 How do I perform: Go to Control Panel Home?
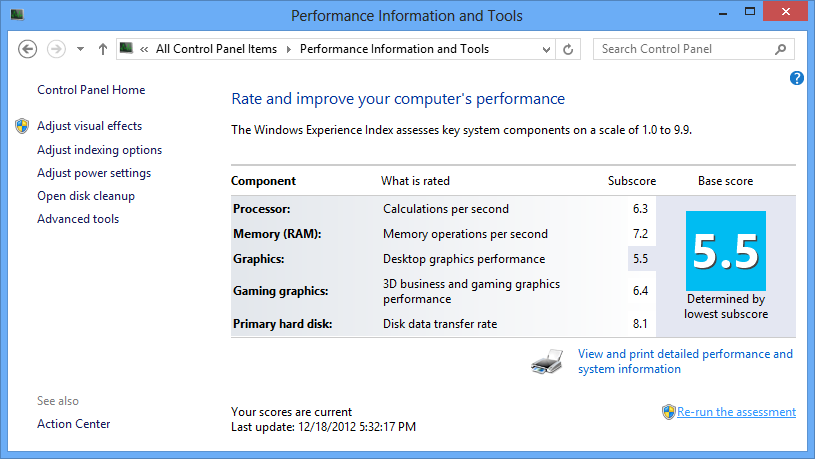(x=91, y=90)
